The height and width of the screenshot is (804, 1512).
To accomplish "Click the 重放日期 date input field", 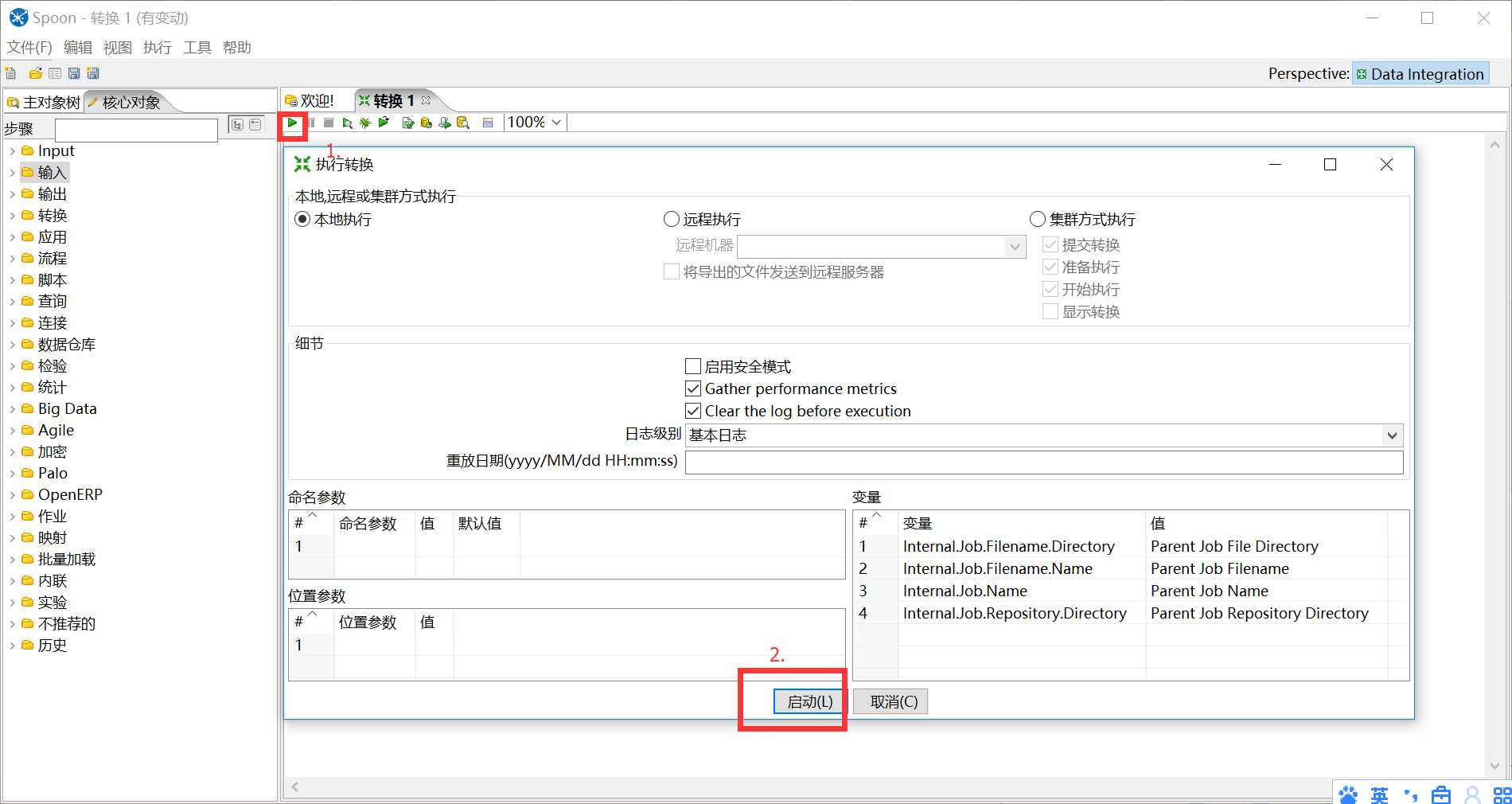I will click(x=1044, y=462).
